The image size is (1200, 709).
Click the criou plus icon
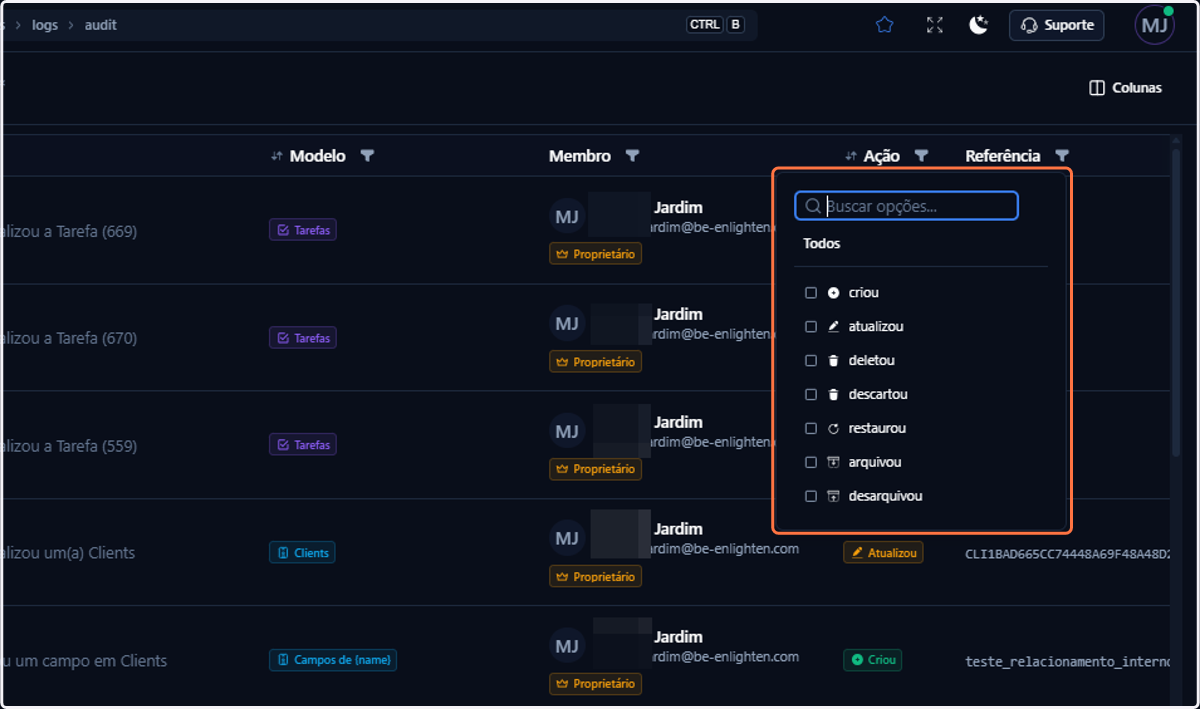[x=834, y=293]
